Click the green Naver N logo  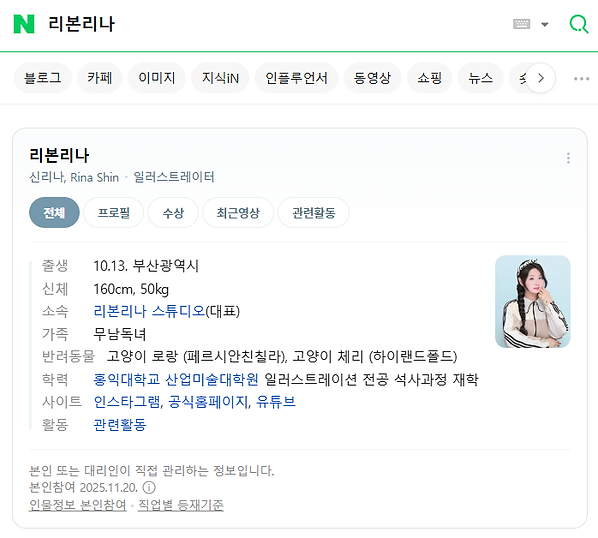coord(24,24)
